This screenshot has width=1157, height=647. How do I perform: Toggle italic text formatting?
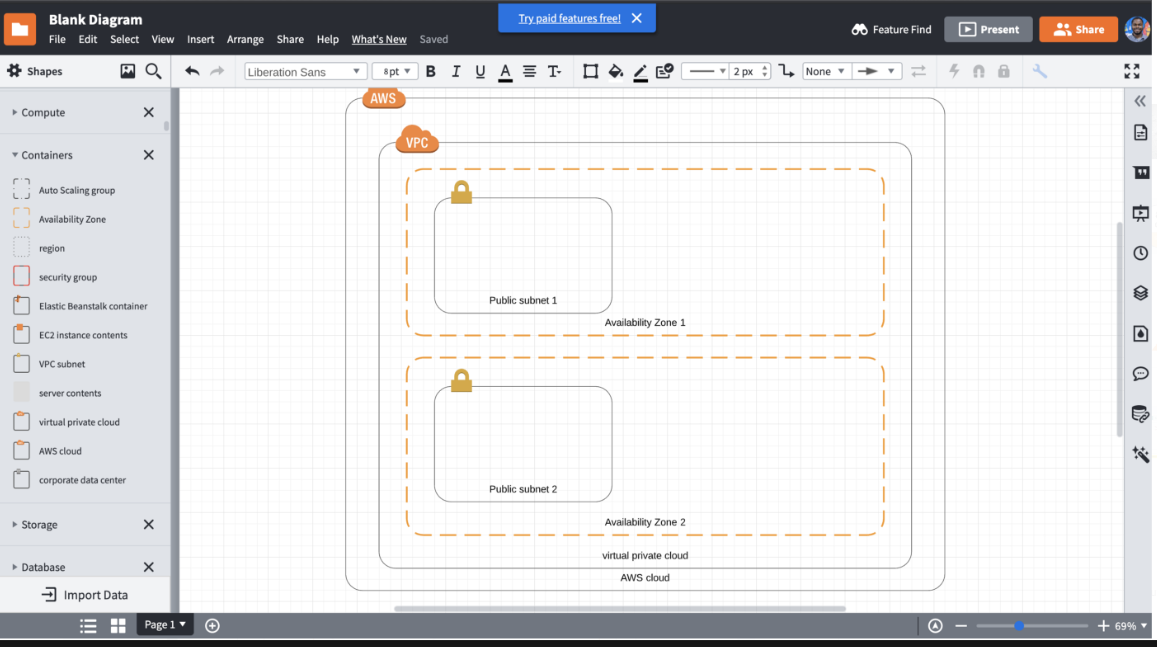tap(455, 71)
